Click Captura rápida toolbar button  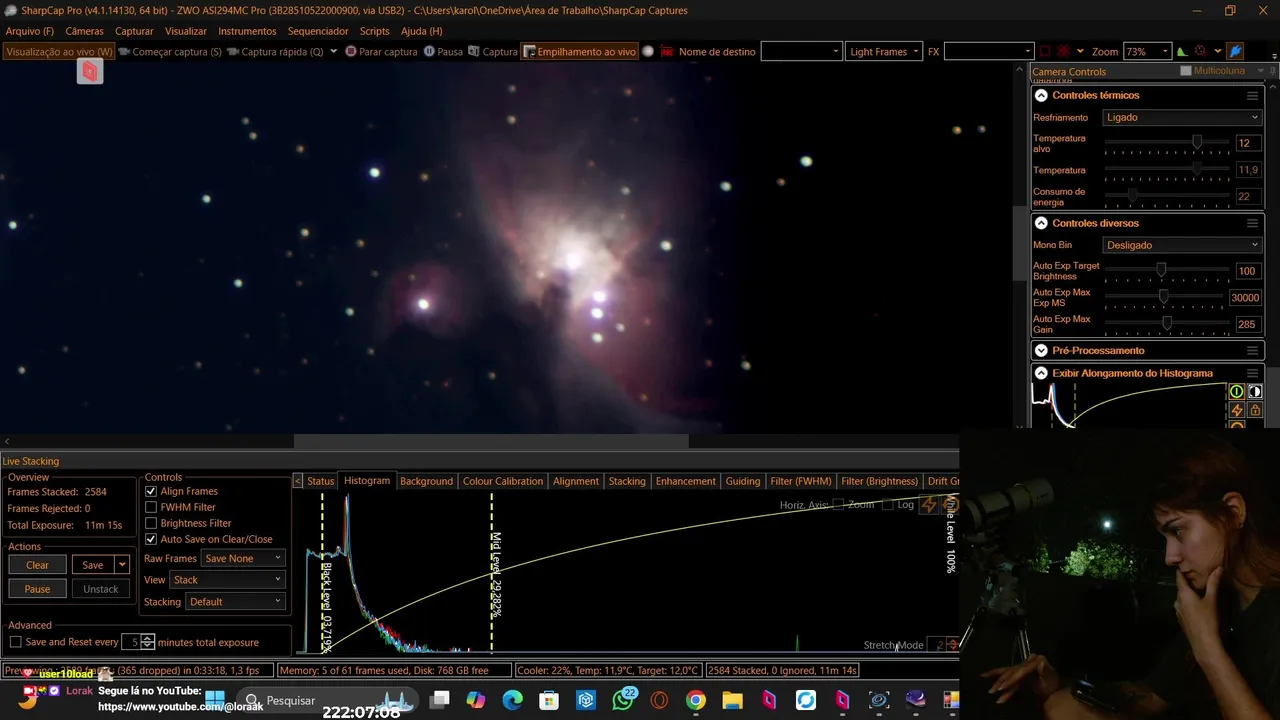coord(274,52)
